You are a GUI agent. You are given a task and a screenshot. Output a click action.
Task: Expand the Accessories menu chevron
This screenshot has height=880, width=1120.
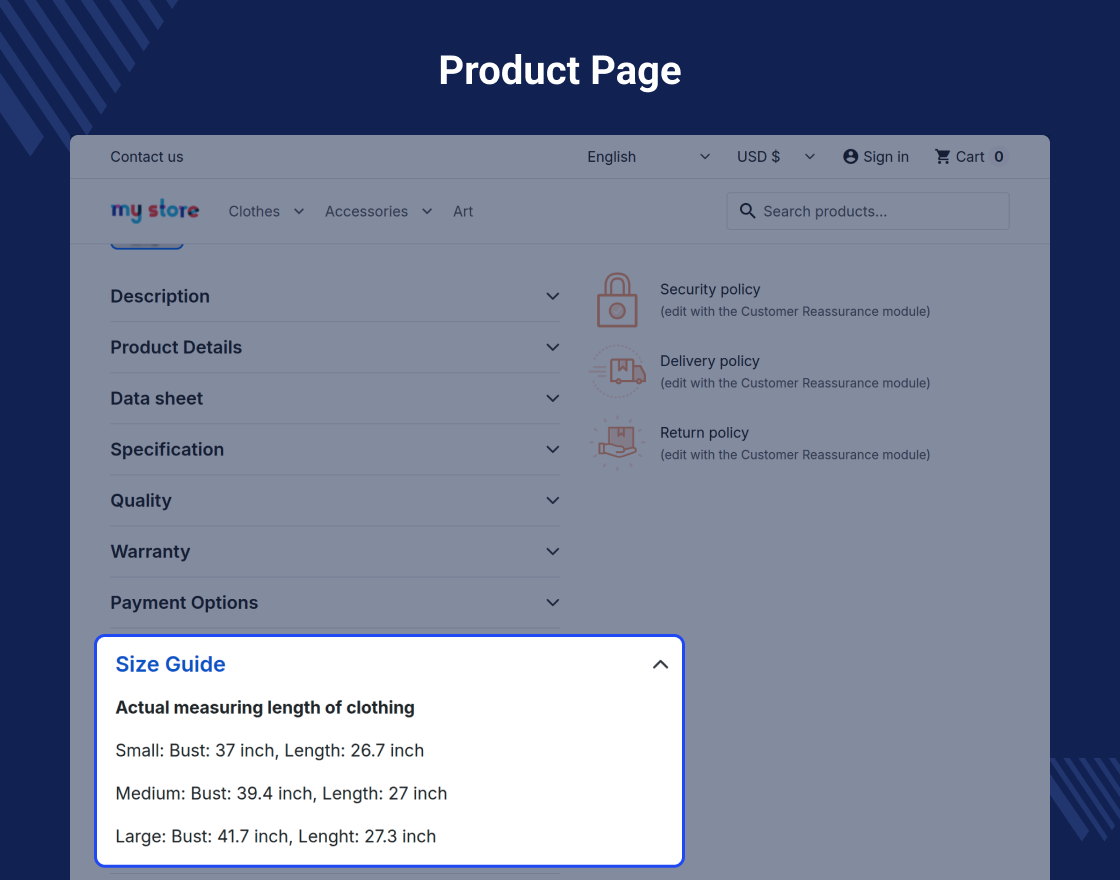tap(426, 211)
